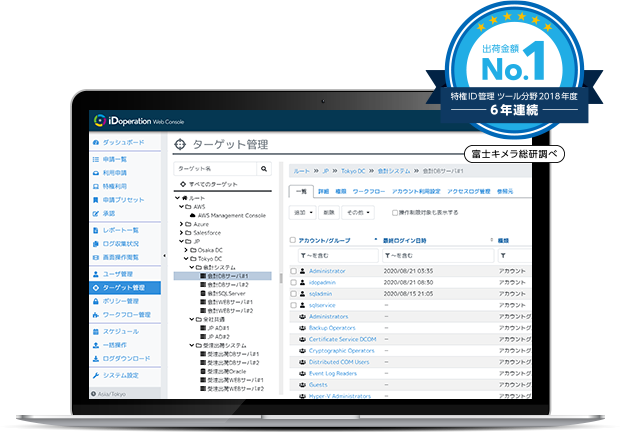Open the idopadmin account link
Screen dimensions: 620x433
click(x=322, y=283)
